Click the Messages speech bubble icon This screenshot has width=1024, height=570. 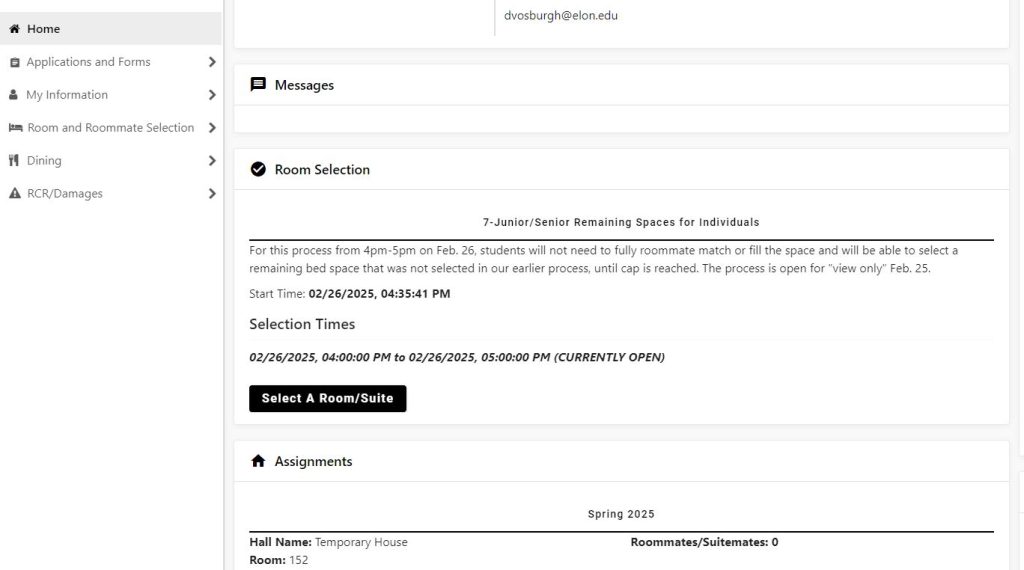pyautogui.click(x=258, y=85)
